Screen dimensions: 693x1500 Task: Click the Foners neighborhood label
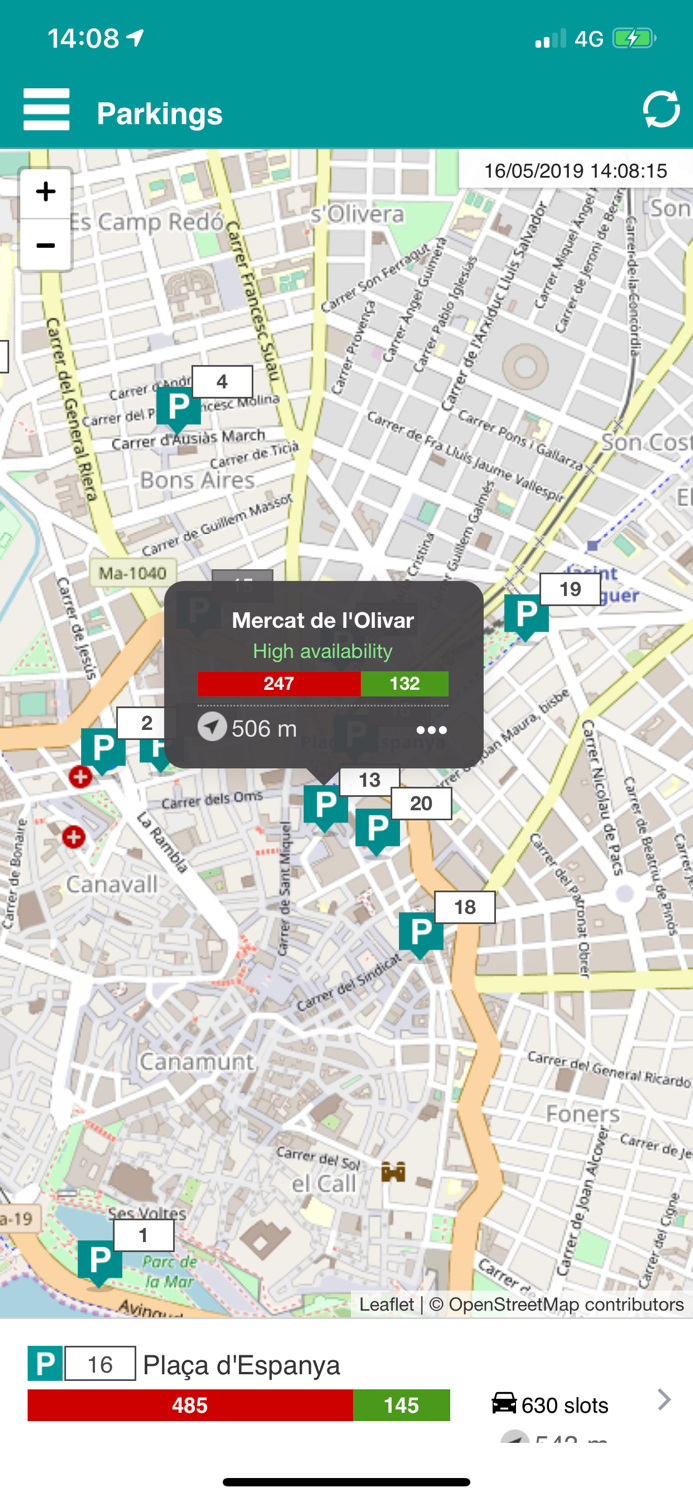point(583,1113)
